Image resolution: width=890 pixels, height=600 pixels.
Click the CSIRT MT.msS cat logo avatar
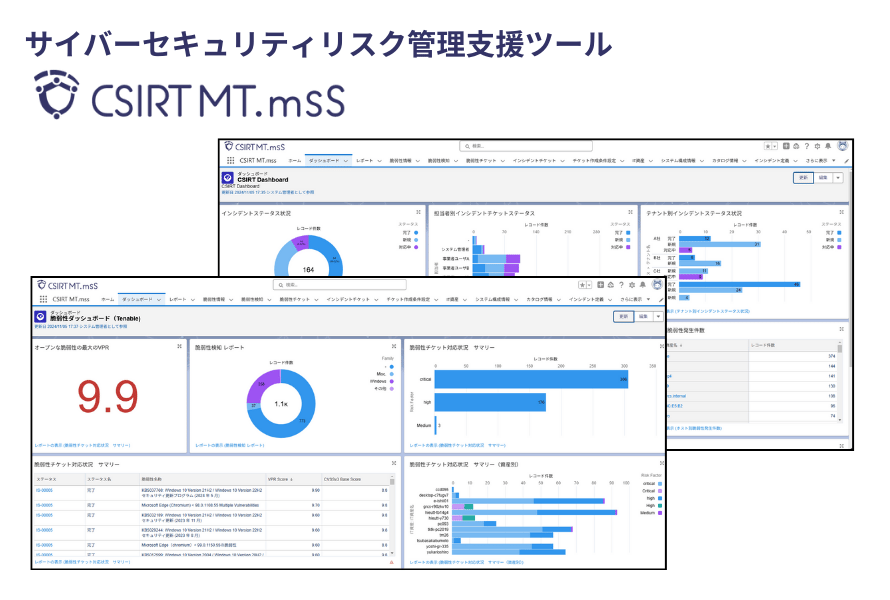(x=658, y=286)
